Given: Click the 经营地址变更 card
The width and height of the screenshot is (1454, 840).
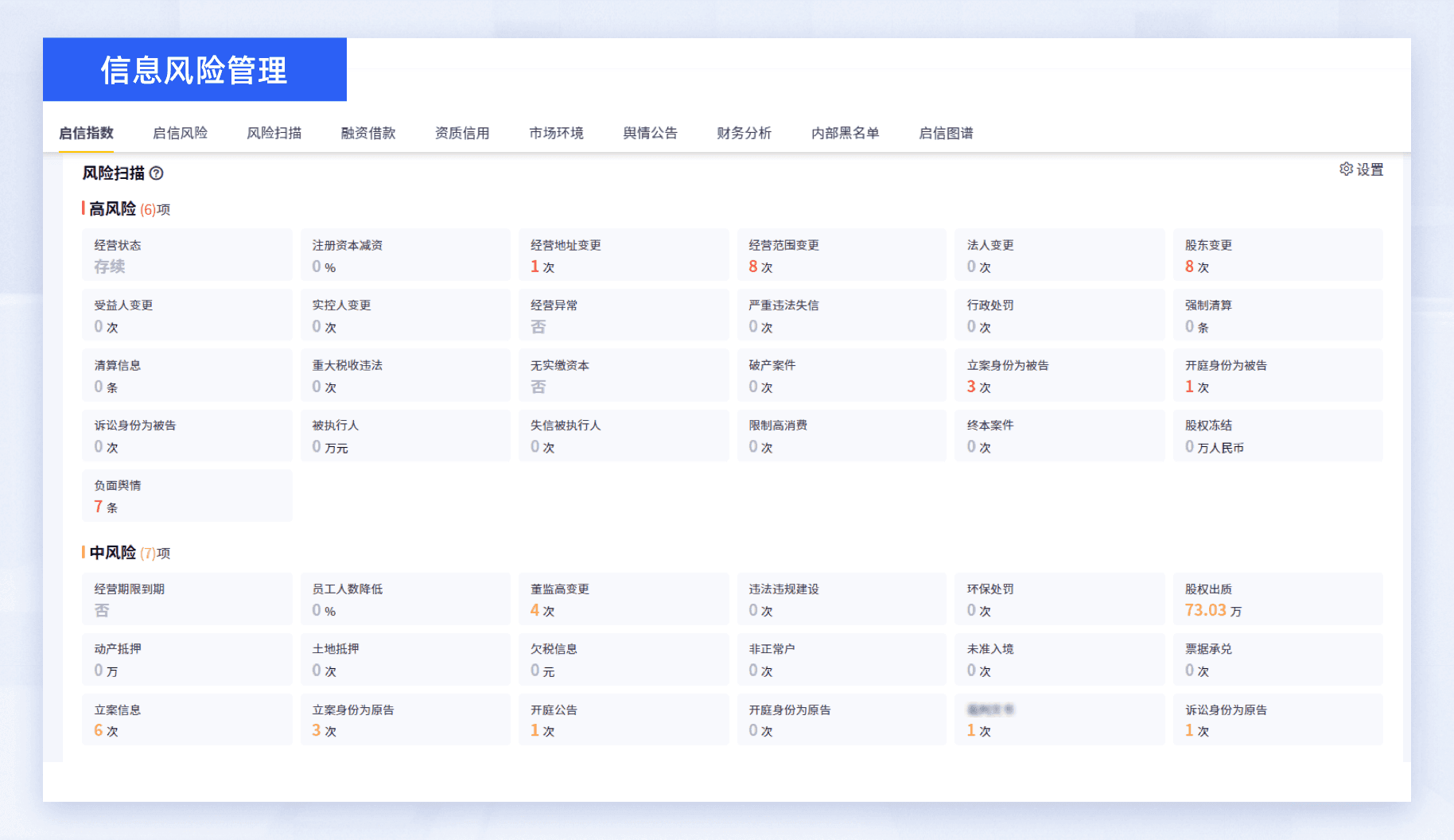Looking at the screenshot, I should coord(623,255).
